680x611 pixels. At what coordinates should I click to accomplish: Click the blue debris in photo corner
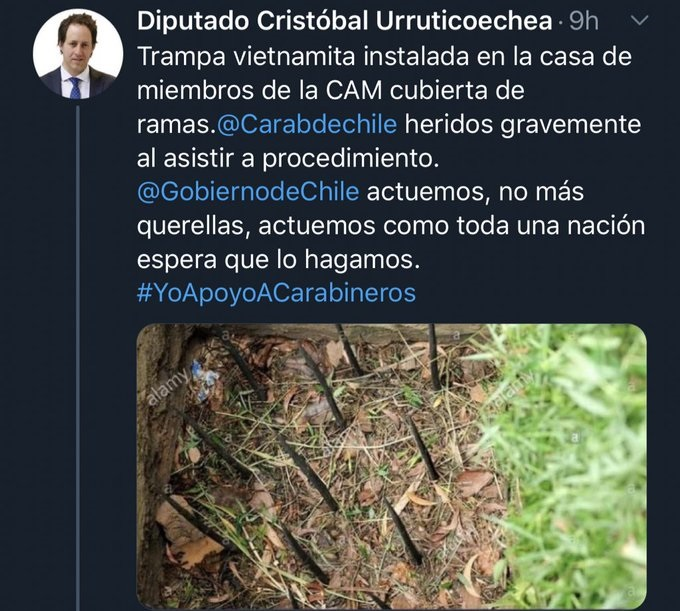click(x=204, y=380)
